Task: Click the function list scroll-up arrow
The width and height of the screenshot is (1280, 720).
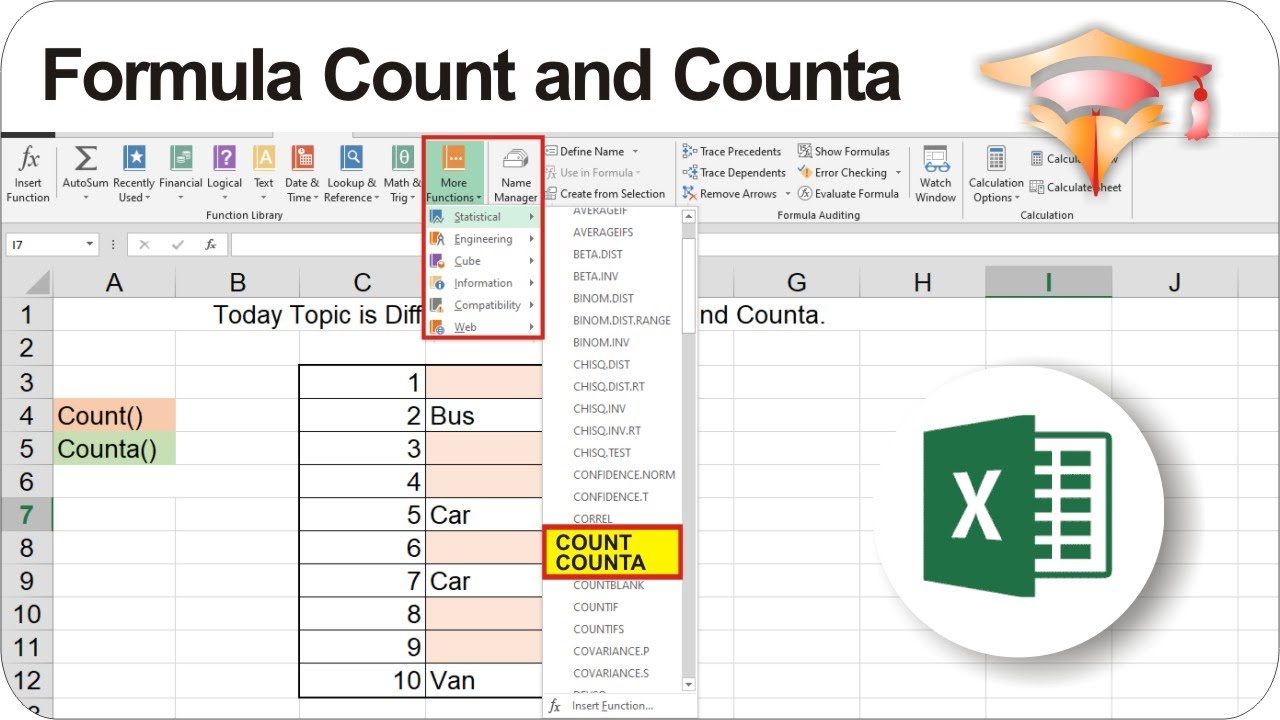Action: pos(688,216)
